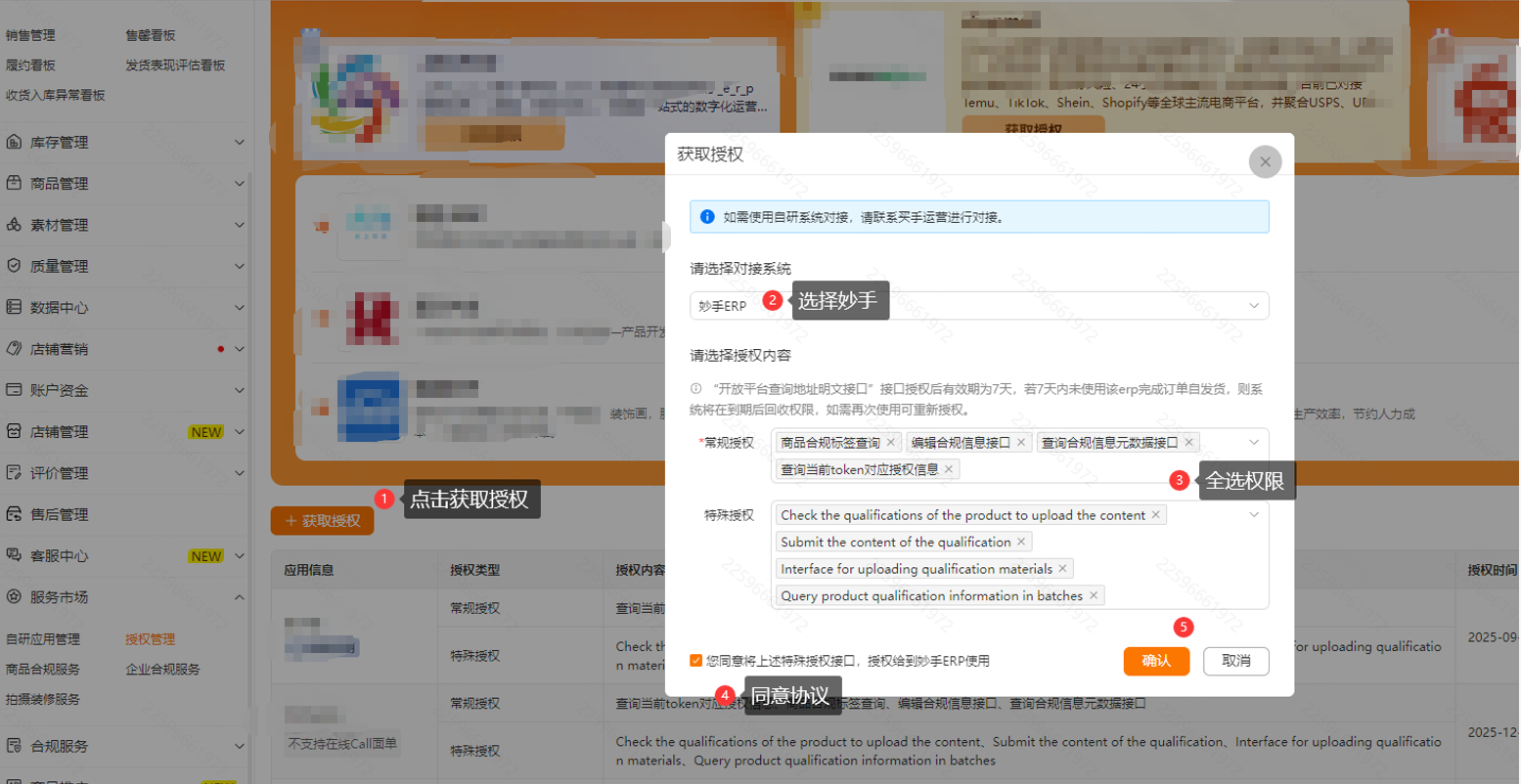
Task: Remove the 查询当前token对应授权信息 tag
Action: point(949,470)
